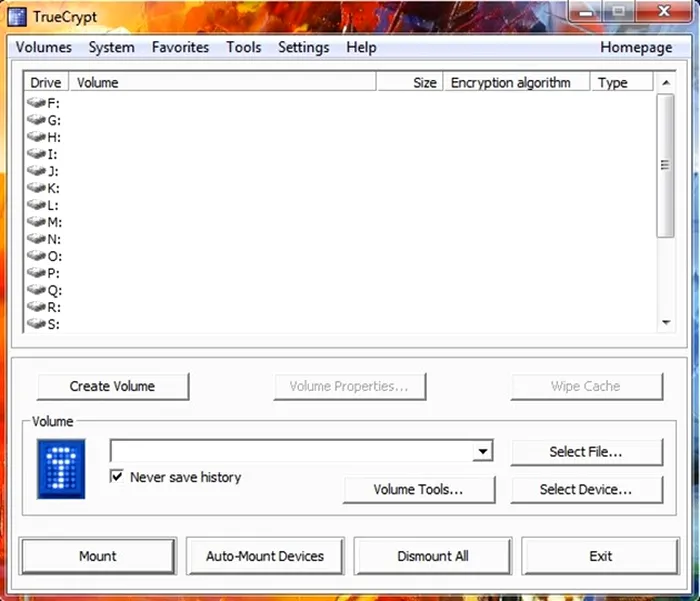This screenshot has width=700, height=601.
Task: Select the M: drive icon
Action: click(x=36, y=221)
